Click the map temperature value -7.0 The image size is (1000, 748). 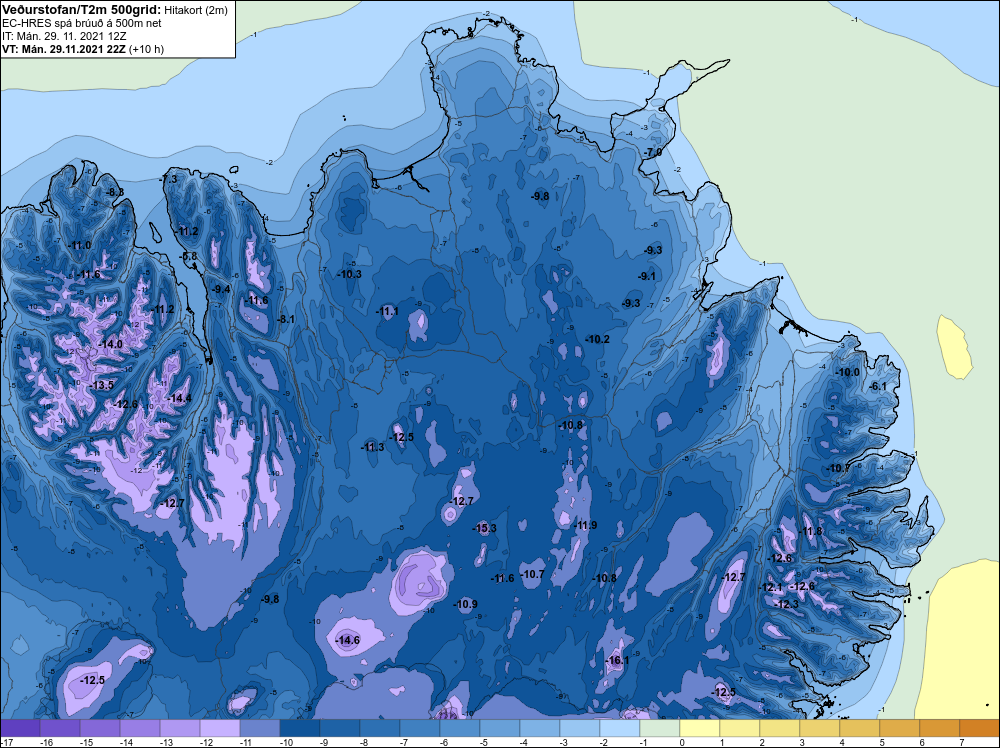pos(653,153)
